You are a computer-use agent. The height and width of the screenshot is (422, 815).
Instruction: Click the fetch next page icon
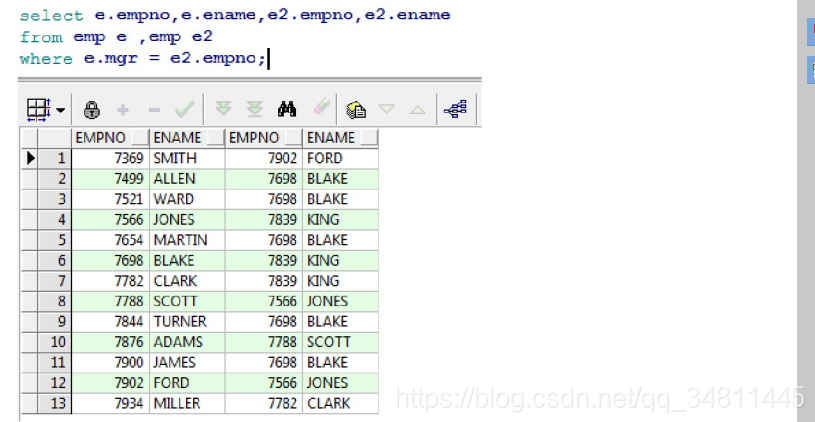(224, 109)
